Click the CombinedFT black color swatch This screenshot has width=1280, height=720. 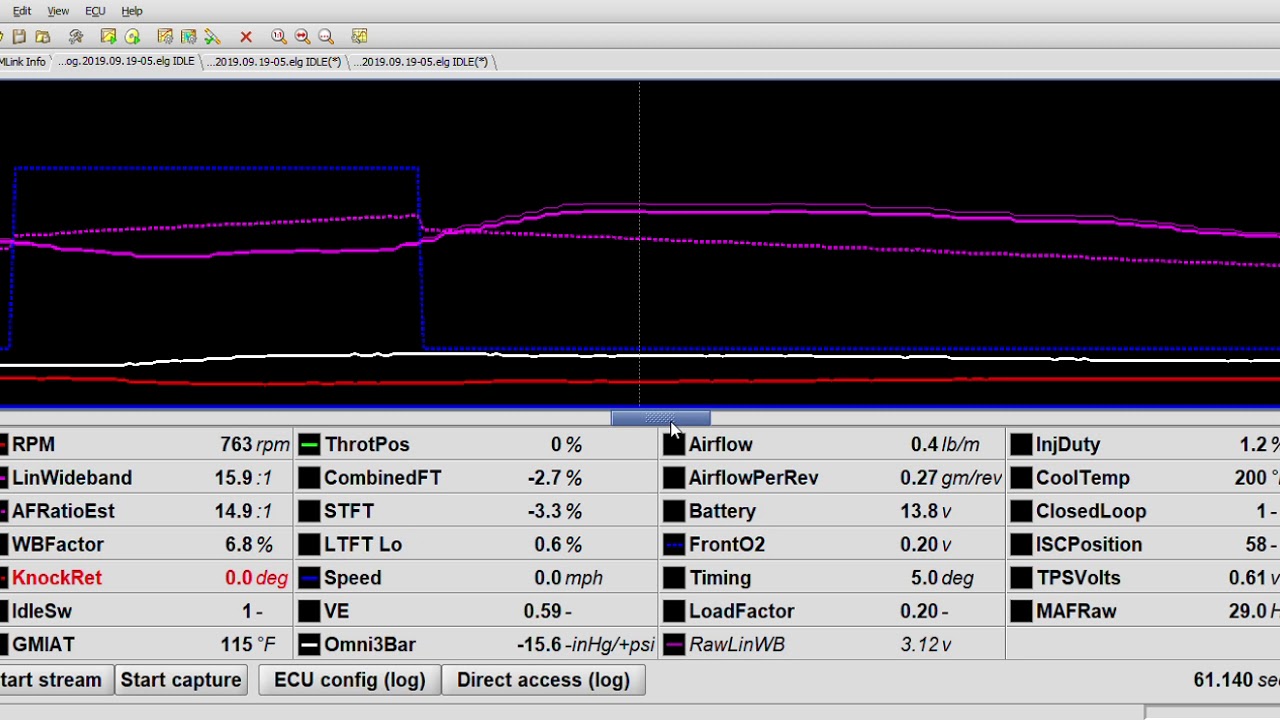point(309,478)
